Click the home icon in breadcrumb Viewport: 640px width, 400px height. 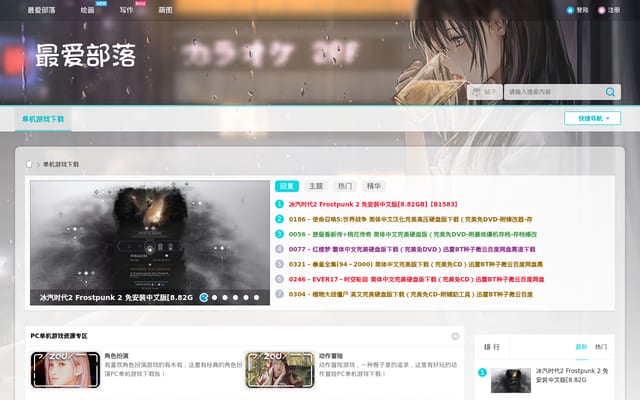(29, 164)
